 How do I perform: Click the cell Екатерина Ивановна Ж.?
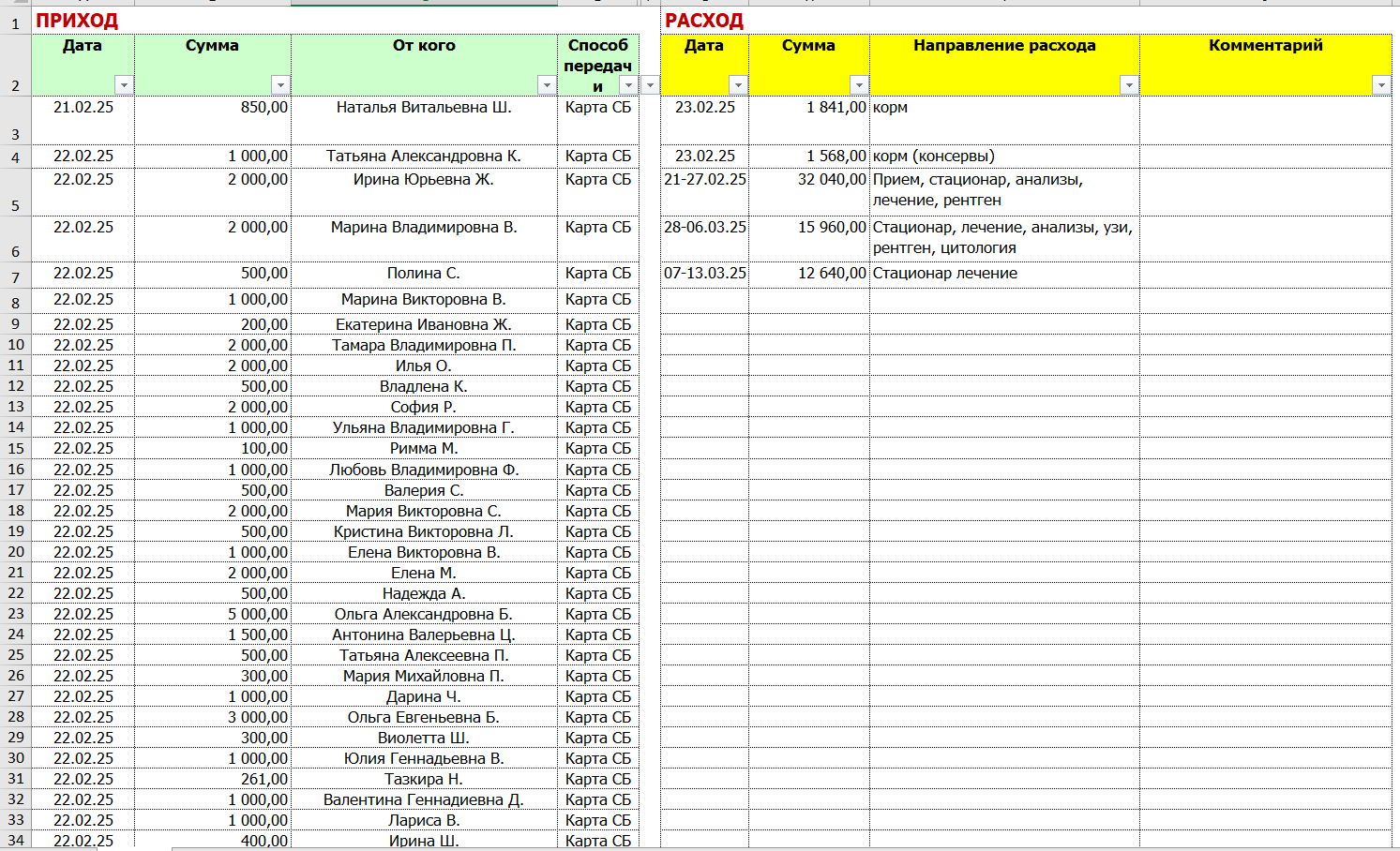point(425,324)
